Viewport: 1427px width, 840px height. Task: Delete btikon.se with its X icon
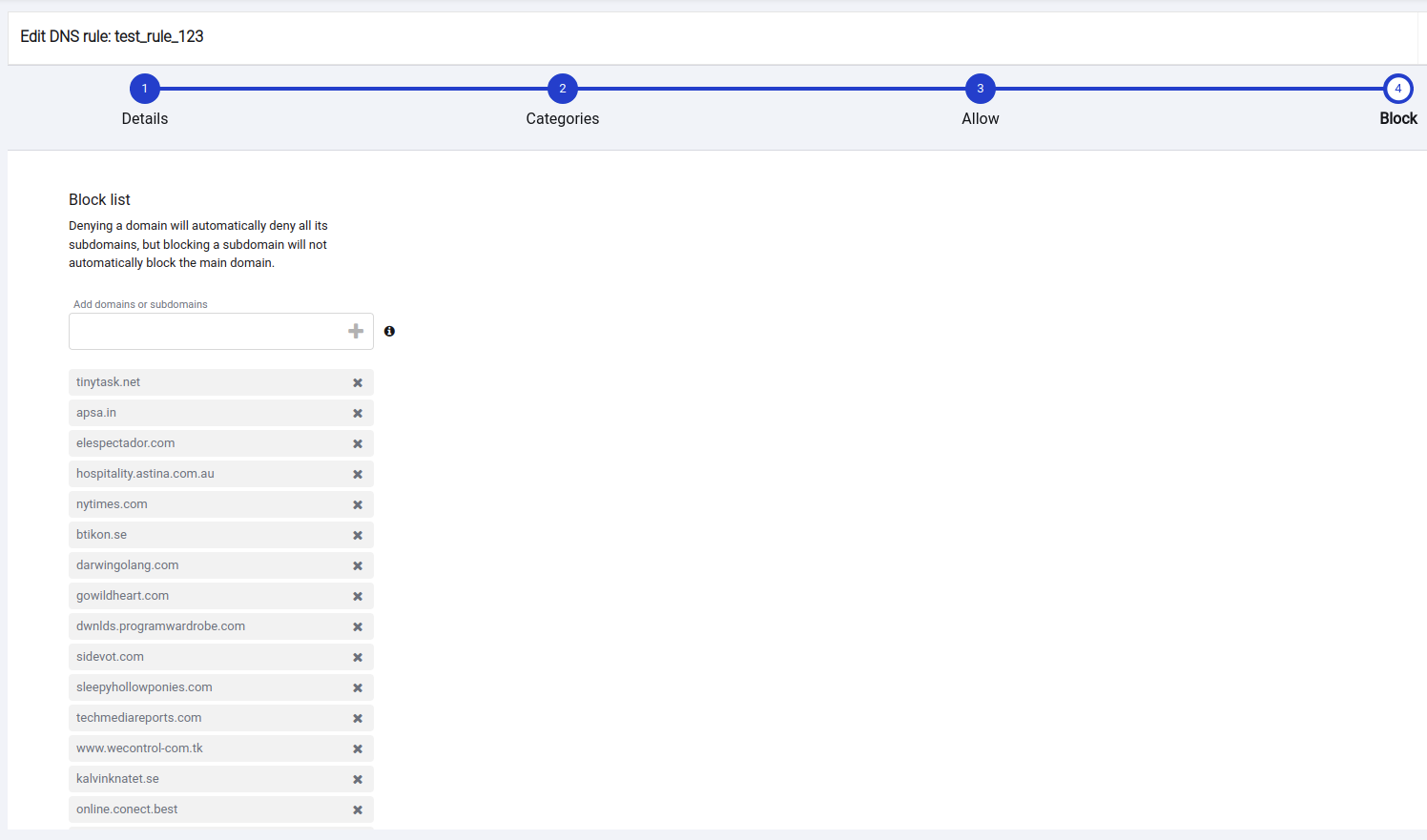click(x=358, y=535)
